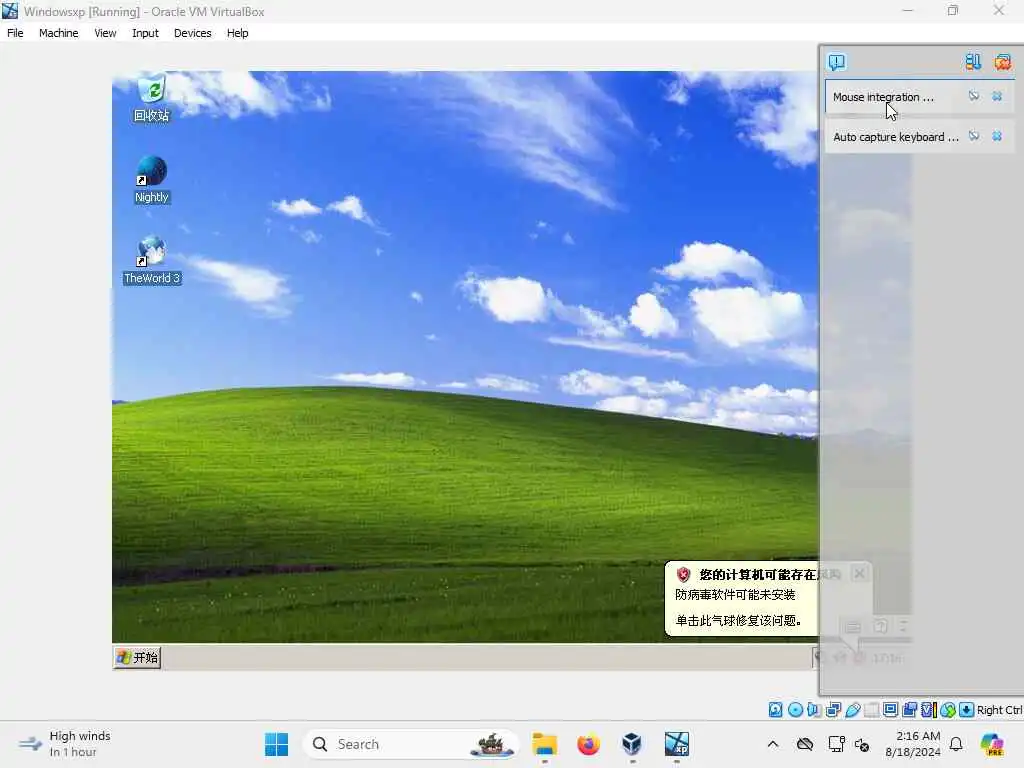Open the High winds weather widget
Viewport: 1024px width, 768px height.
(x=64, y=744)
